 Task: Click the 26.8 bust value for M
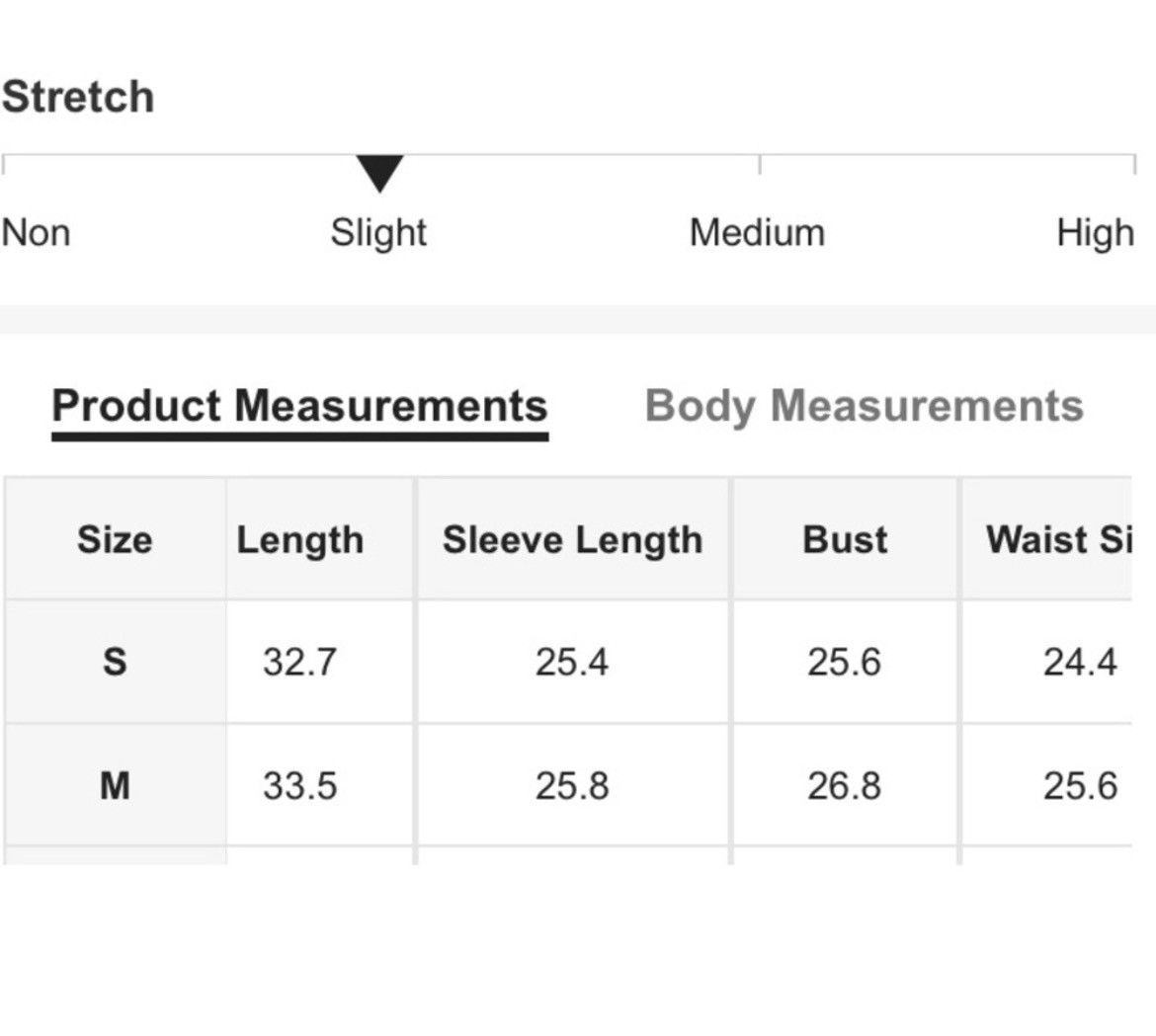844,785
